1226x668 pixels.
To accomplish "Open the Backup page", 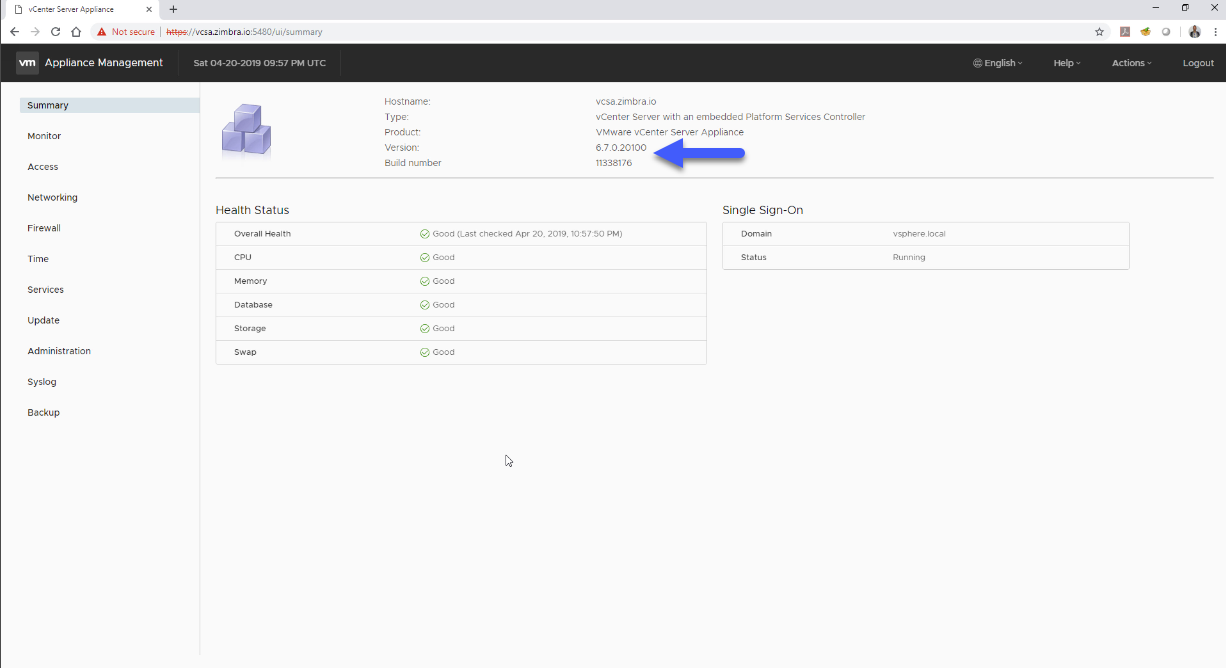I will 44,412.
